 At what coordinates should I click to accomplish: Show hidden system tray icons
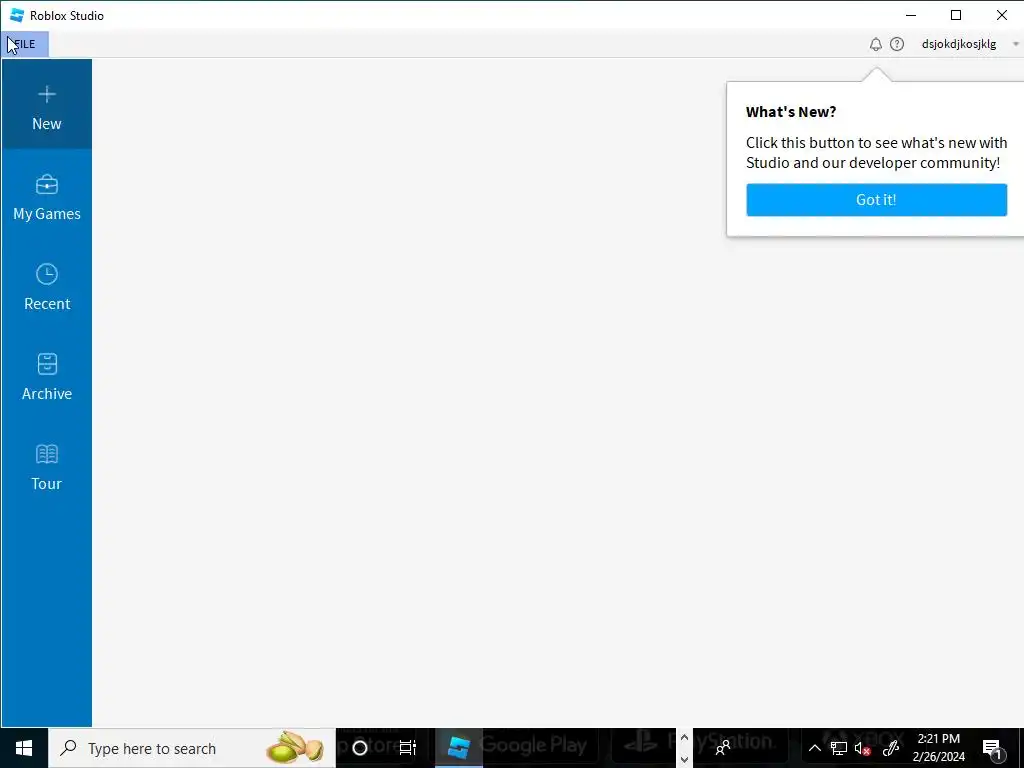(815, 748)
